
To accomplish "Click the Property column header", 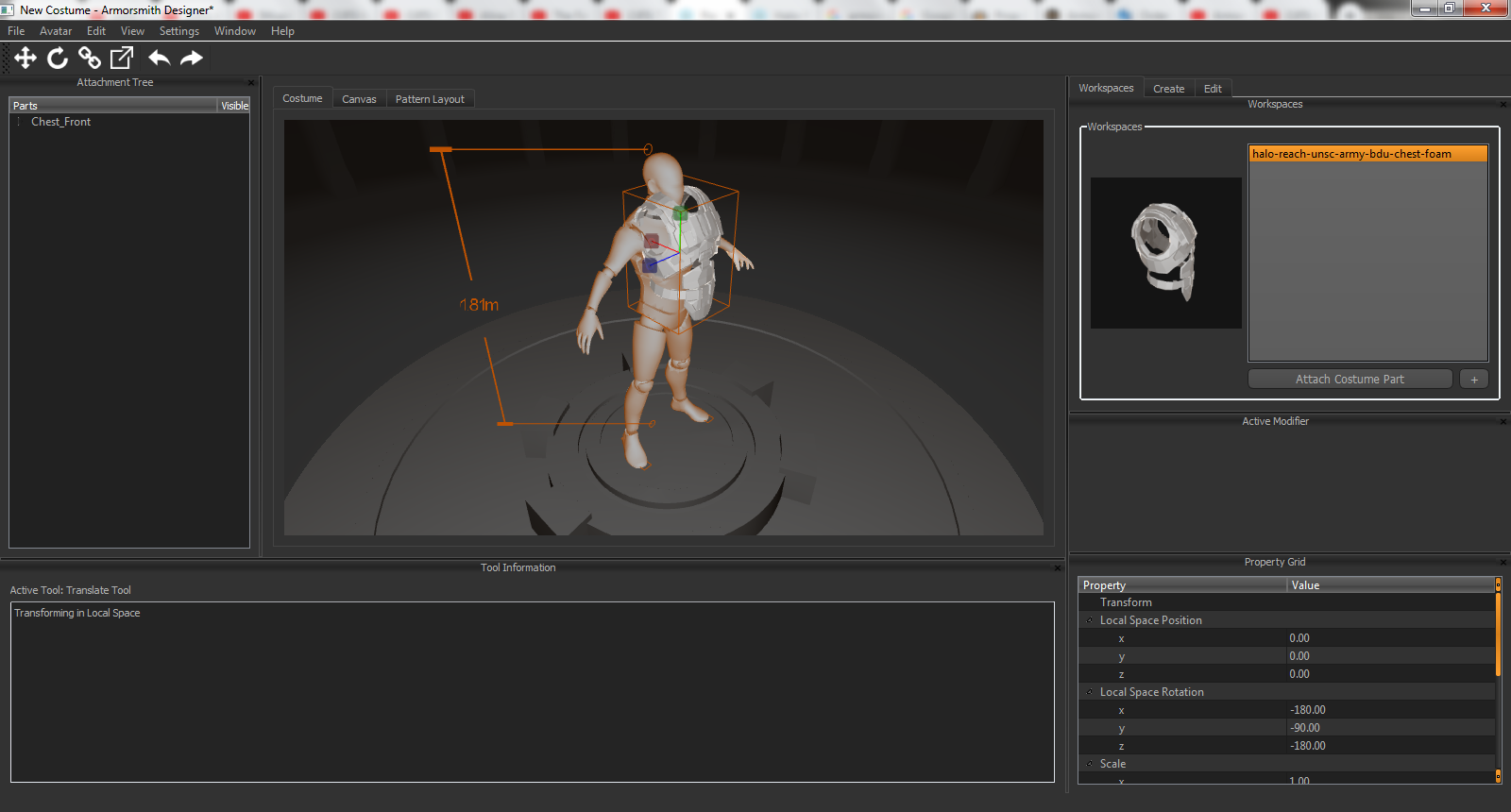I will (x=1183, y=585).
